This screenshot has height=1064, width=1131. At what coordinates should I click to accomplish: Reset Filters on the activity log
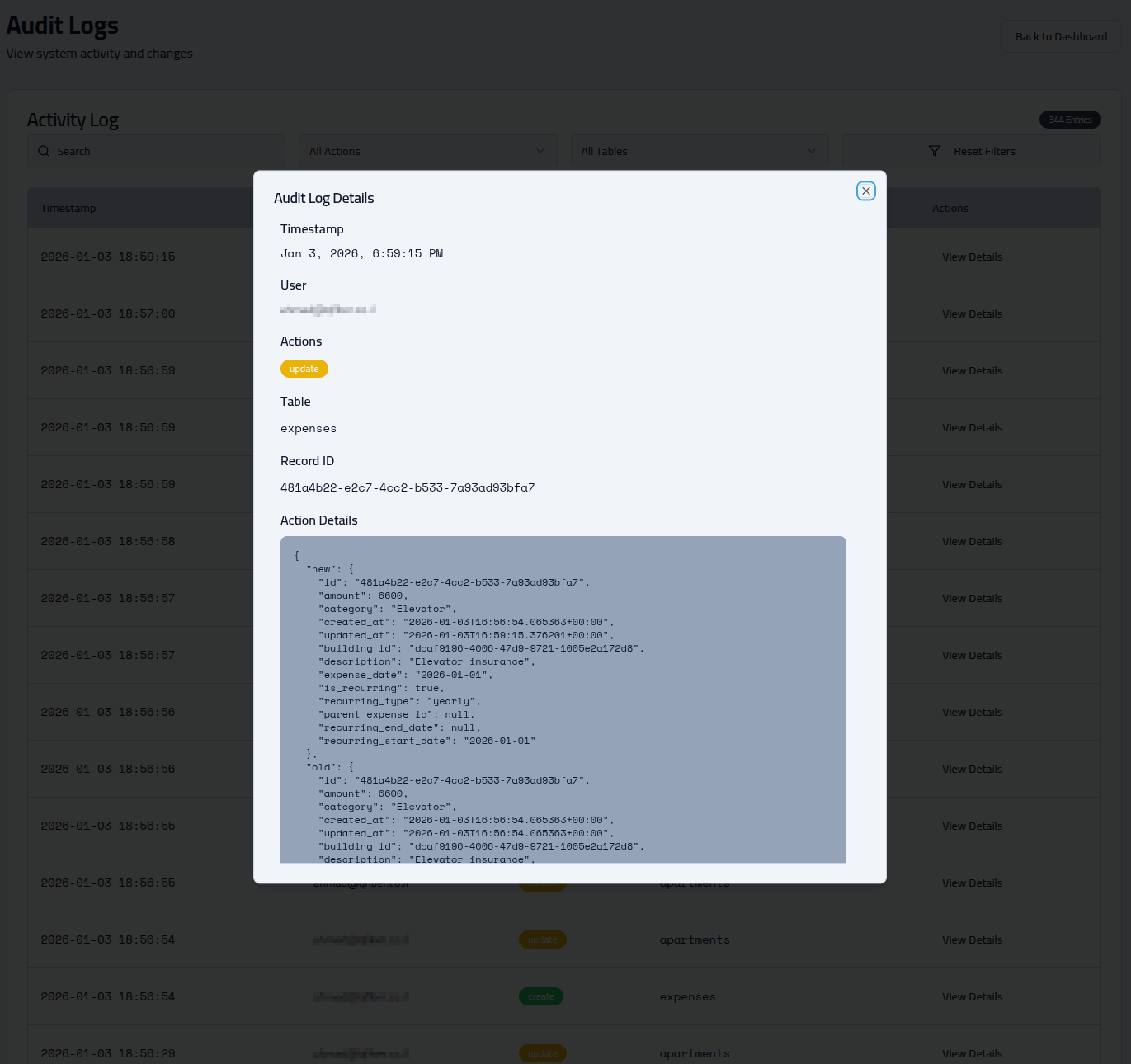click(983, 152)
